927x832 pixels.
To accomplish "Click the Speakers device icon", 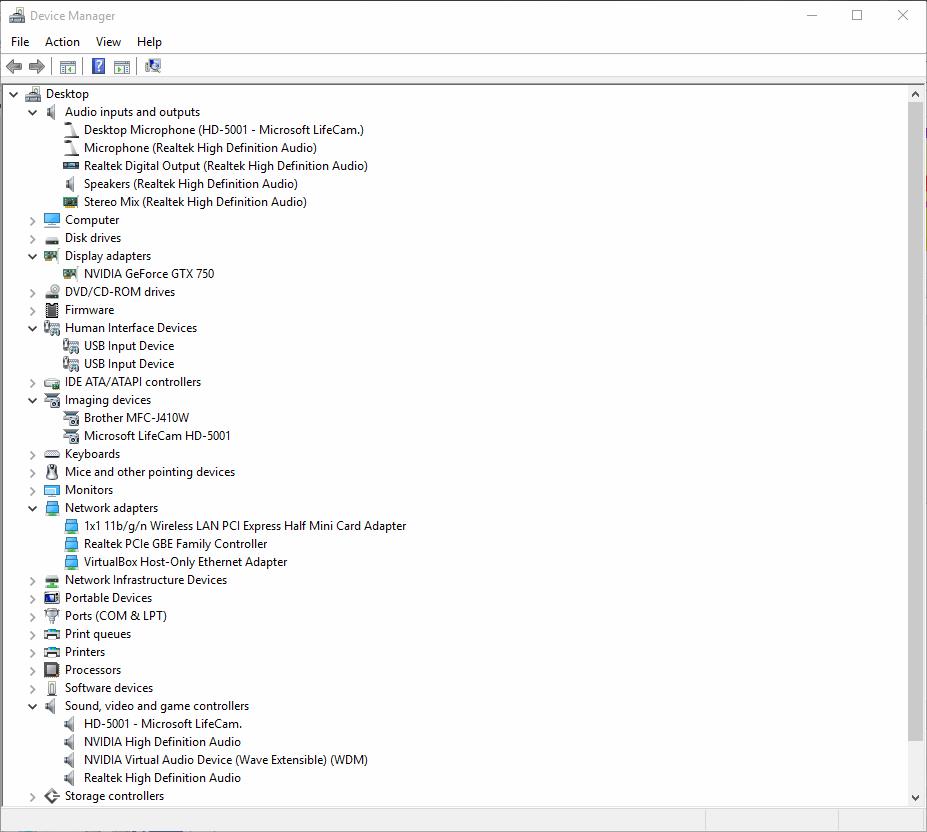I will (x=70, y=184).
